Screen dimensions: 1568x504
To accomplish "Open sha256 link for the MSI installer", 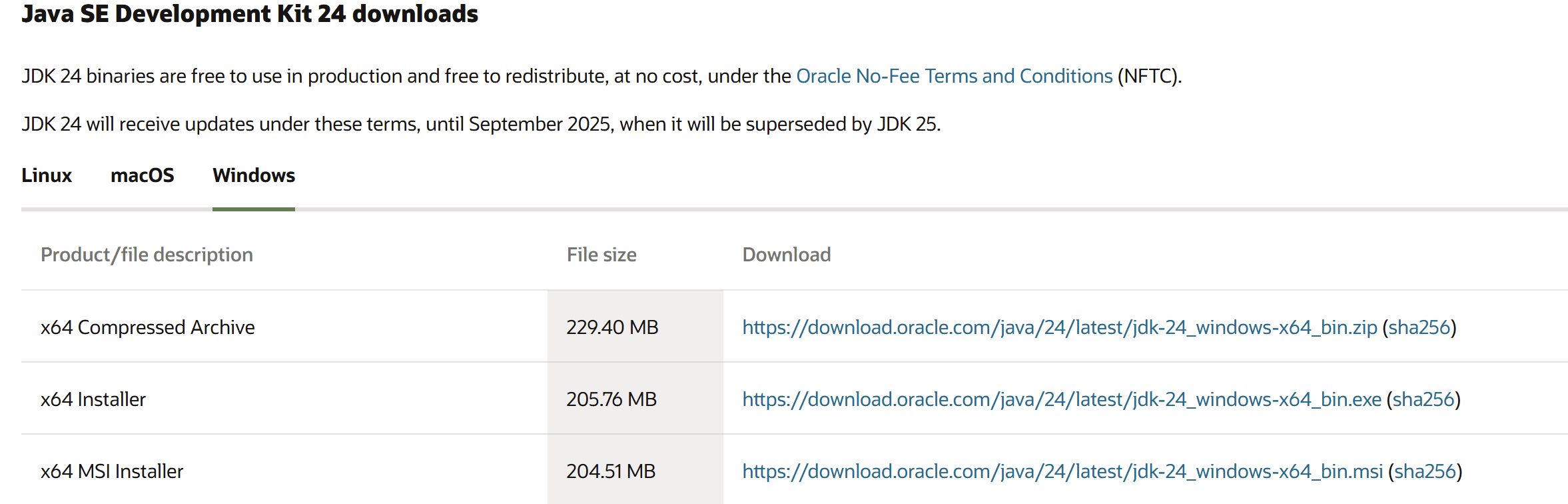I will [1425, 471].
